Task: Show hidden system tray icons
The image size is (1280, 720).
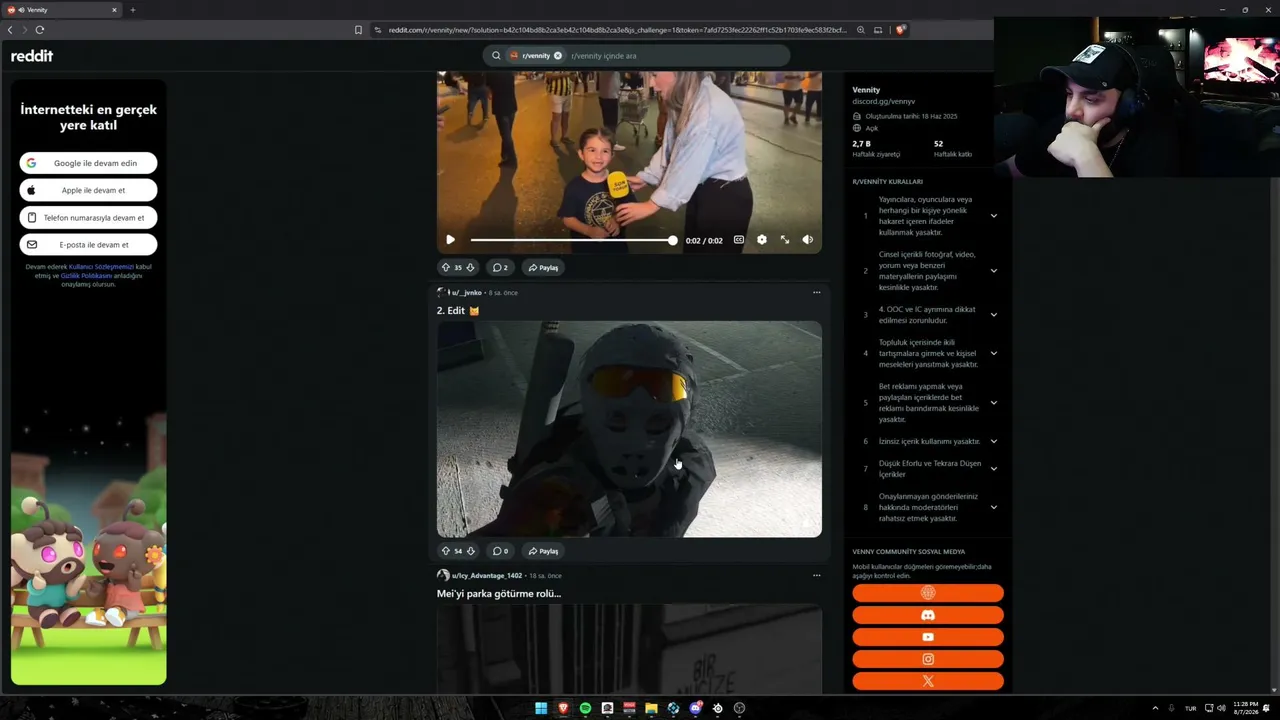Action: pos(1155,708)
